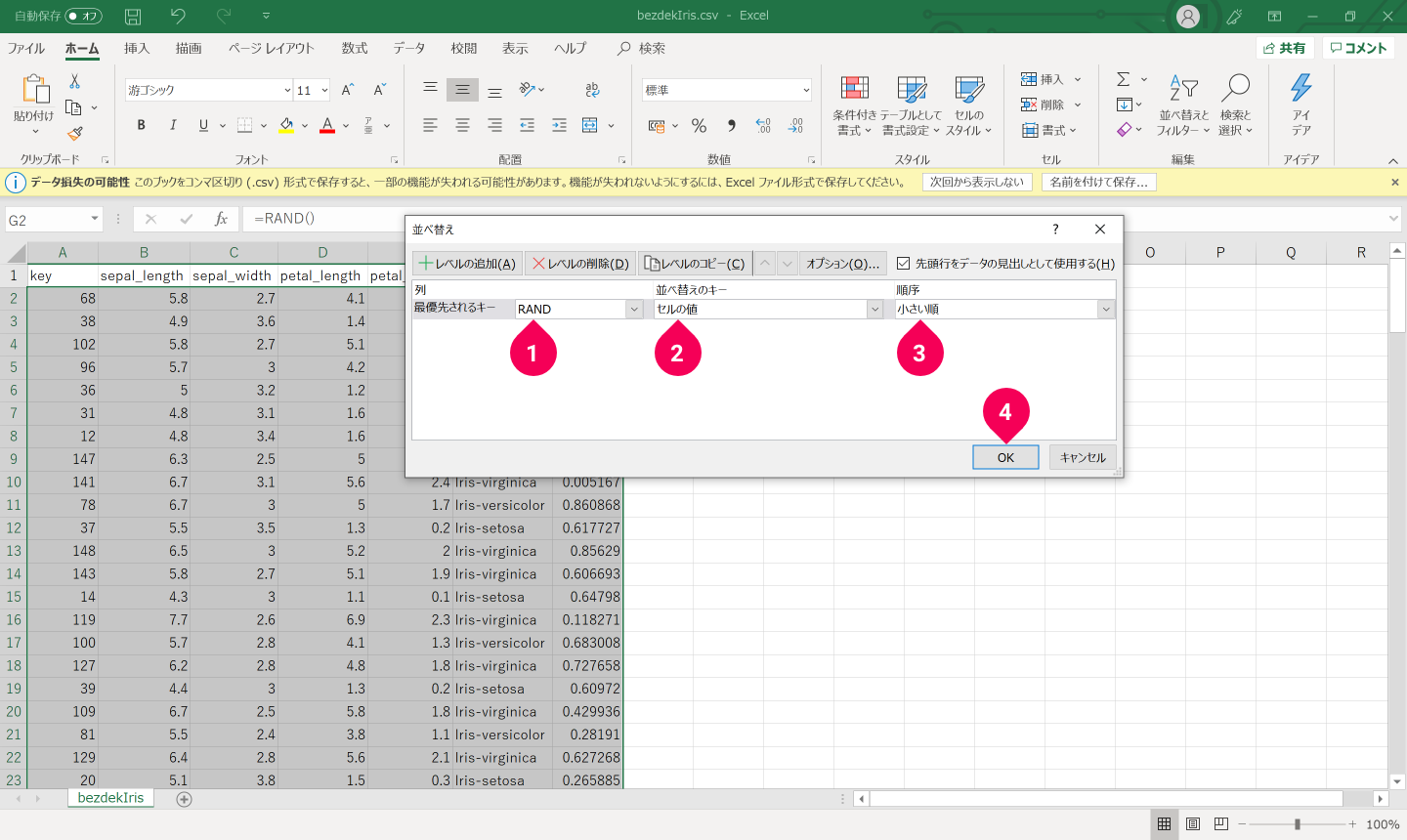Dismiss the data loss warning bar
The image size is (1407, 840).
(x=1395, y=182)
